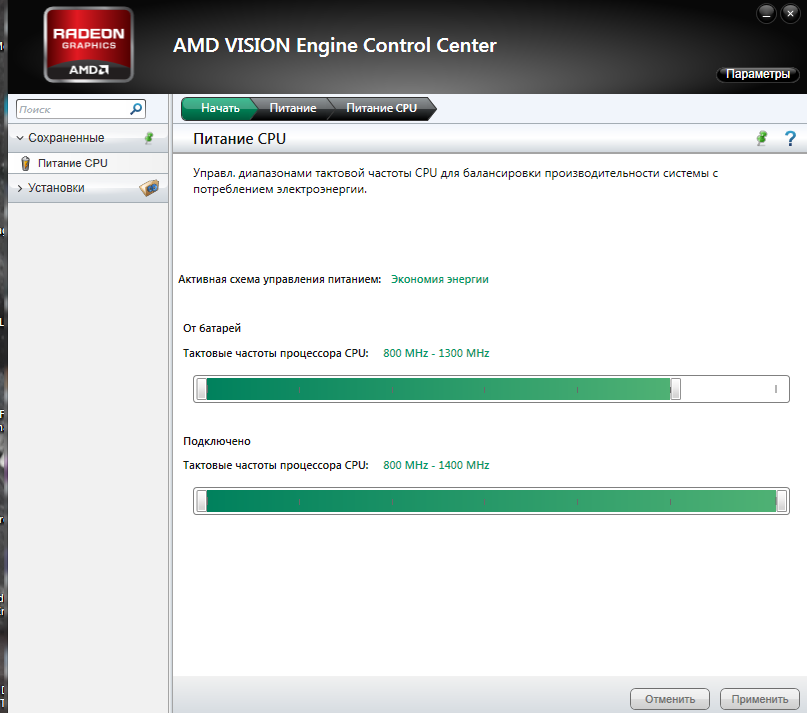Open the Параметры menu
The image size is (807, 713).
coord(758,74)
